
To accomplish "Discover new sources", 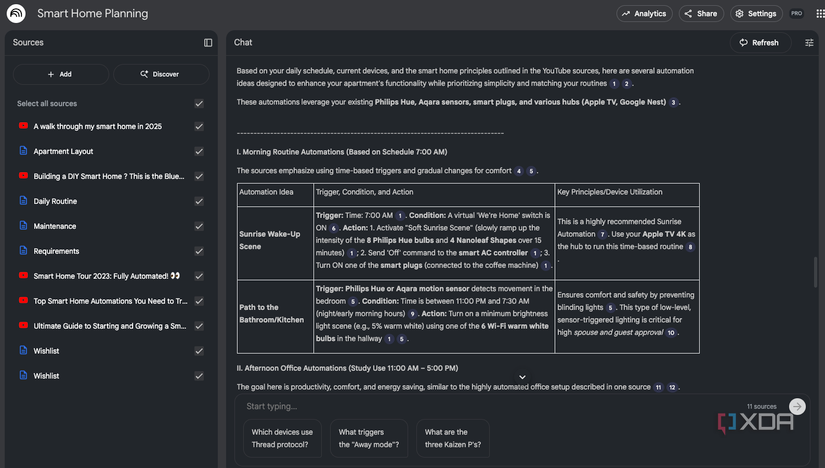I will [x=160, y=74].
